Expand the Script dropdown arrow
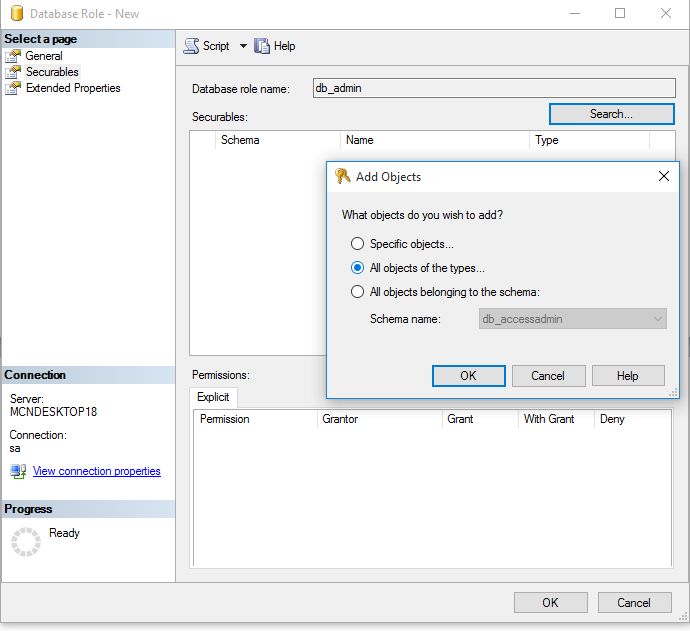Screen dimensions: 690x631 [x=243, y=46]
